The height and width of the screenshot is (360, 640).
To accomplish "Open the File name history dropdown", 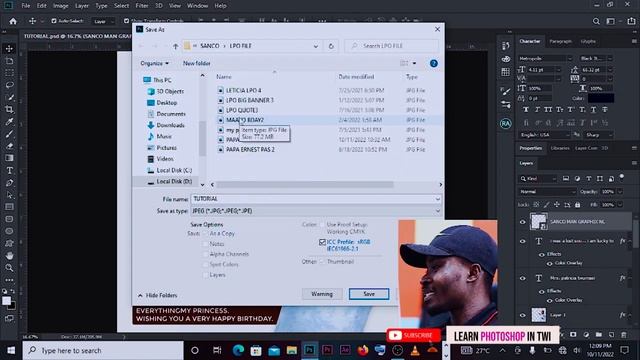I will pyautogui.click(x=438, y=199).
